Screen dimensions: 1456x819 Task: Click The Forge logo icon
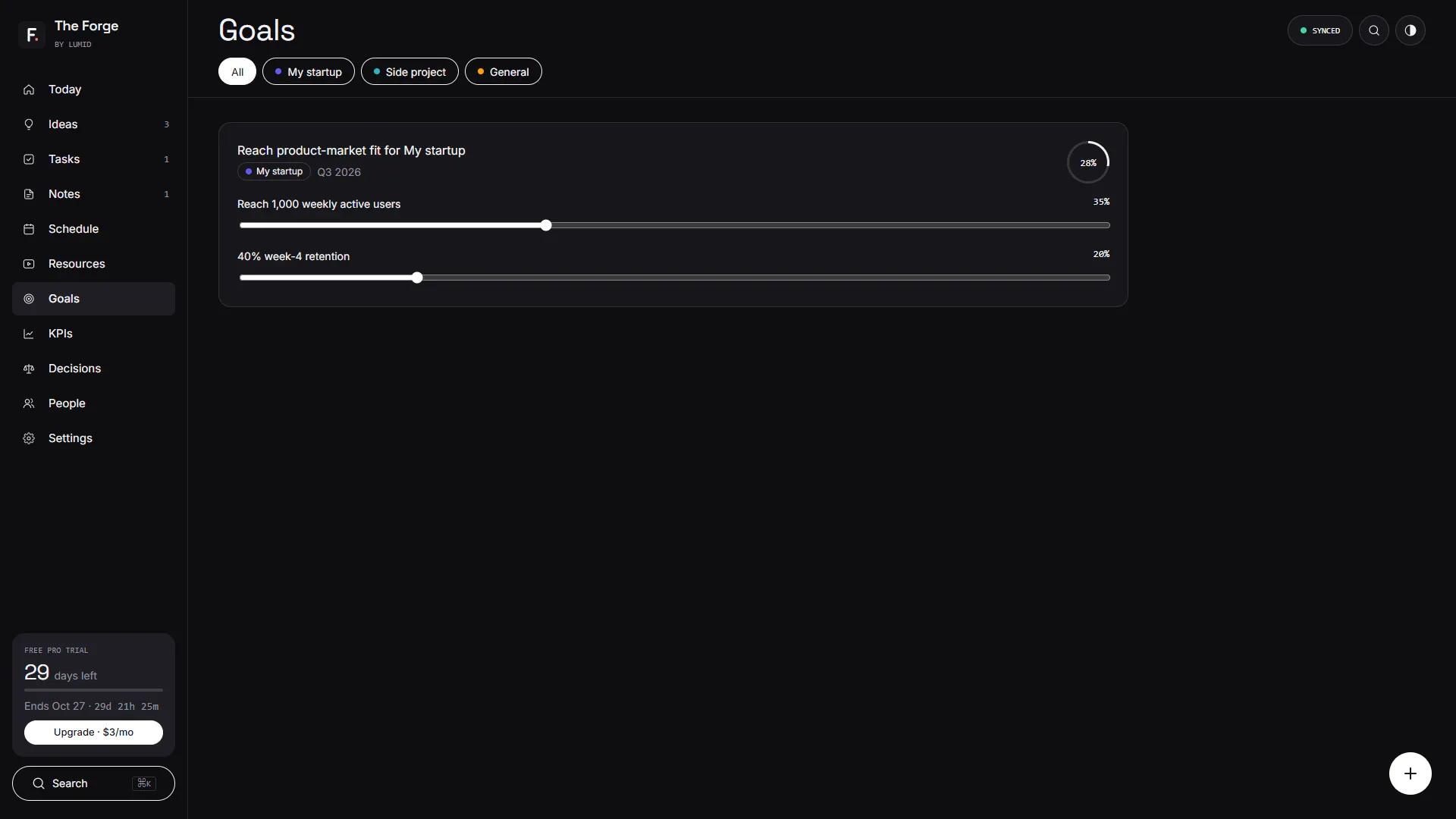point(32,34)
